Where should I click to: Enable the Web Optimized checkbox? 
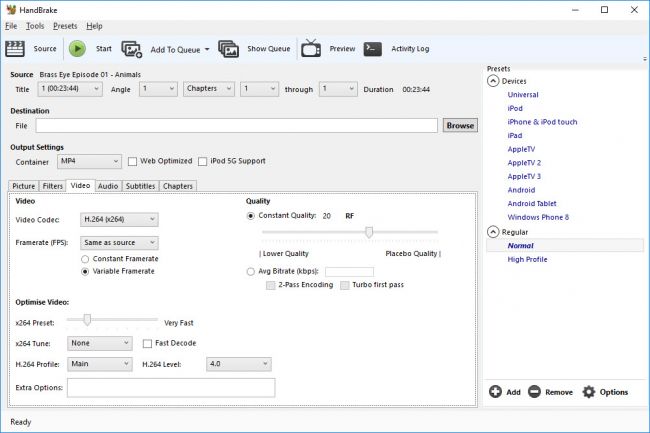pyautogui.click(x=132, y=161)
